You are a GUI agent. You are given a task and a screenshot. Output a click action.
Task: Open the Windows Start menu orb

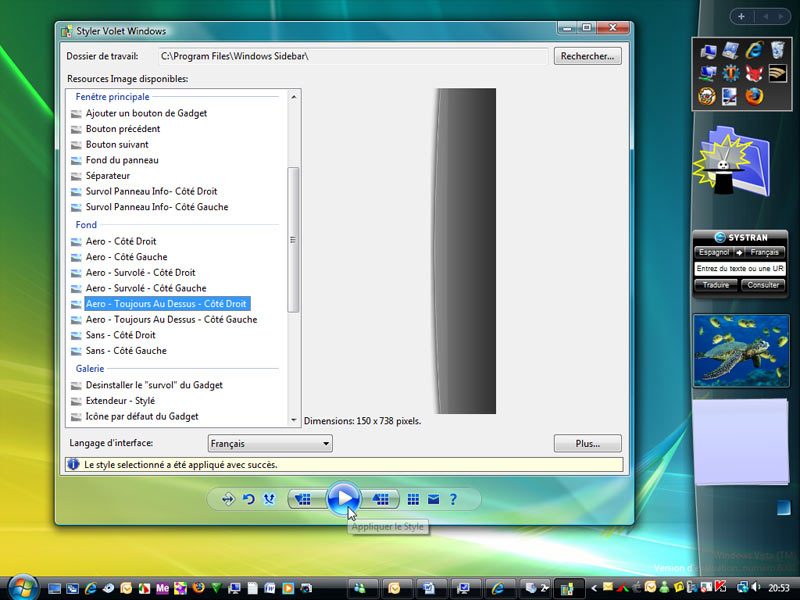(19, 587)
